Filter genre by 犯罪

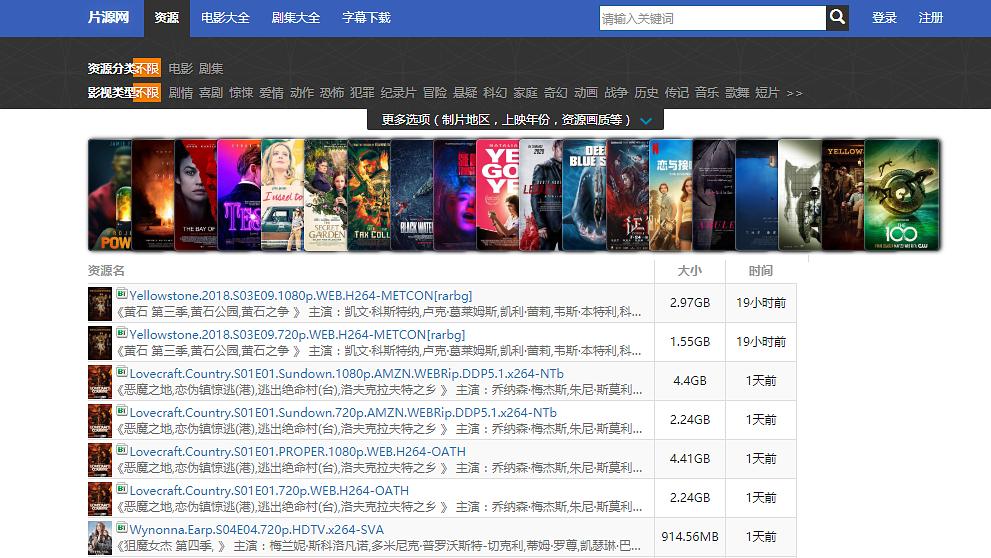tap(362, 93)
